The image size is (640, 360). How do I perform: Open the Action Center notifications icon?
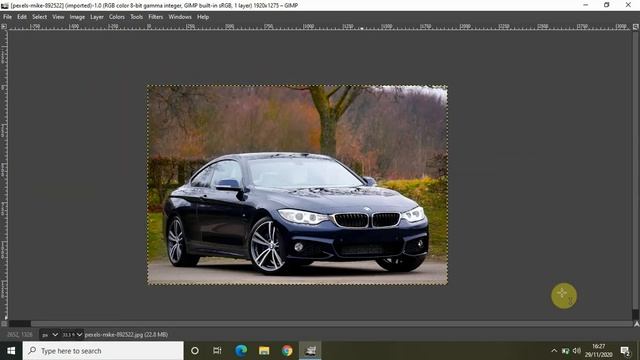tap(625, 351)
